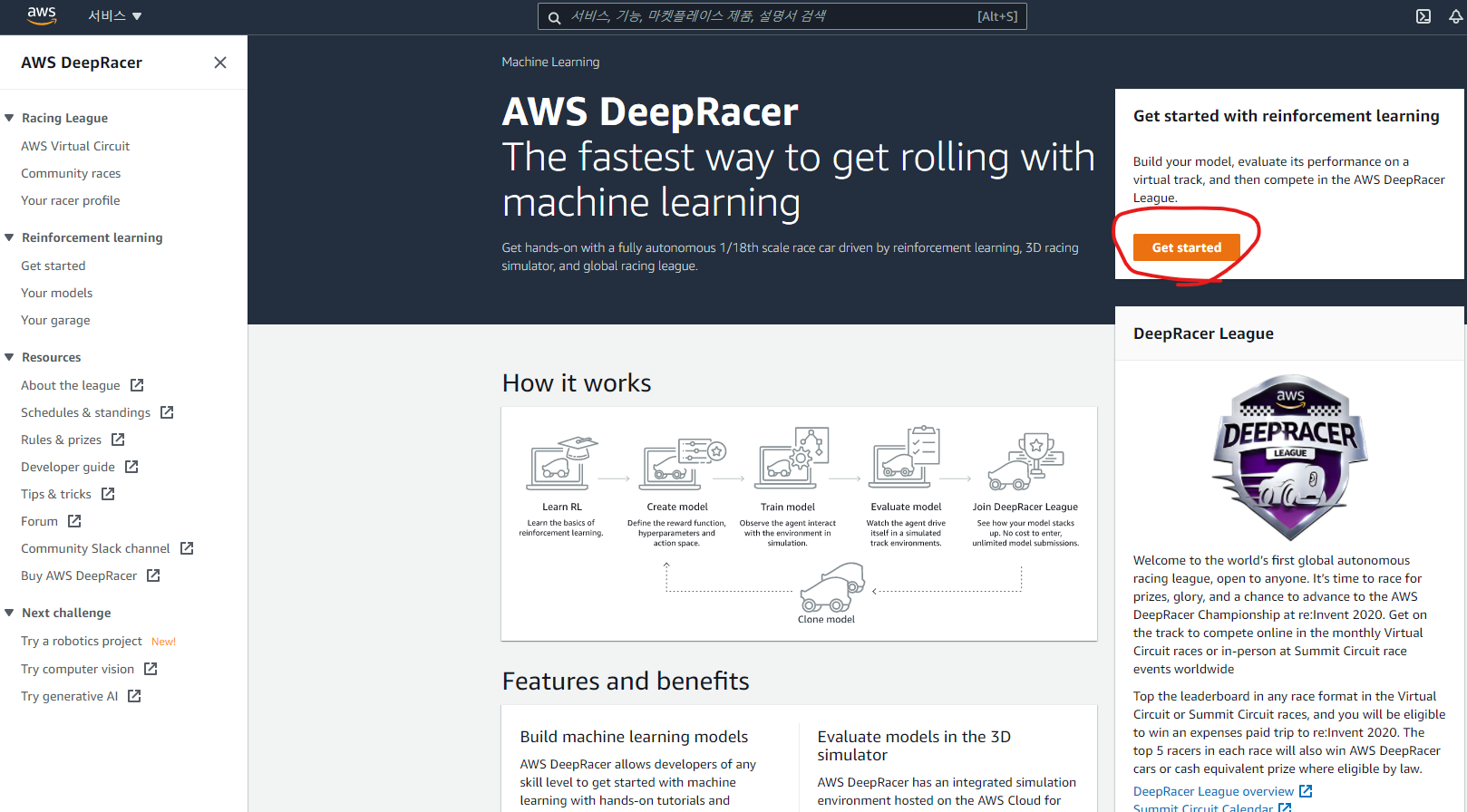Open About the league link
Viewport: 1467px width, 812px height.
[71, 385]
